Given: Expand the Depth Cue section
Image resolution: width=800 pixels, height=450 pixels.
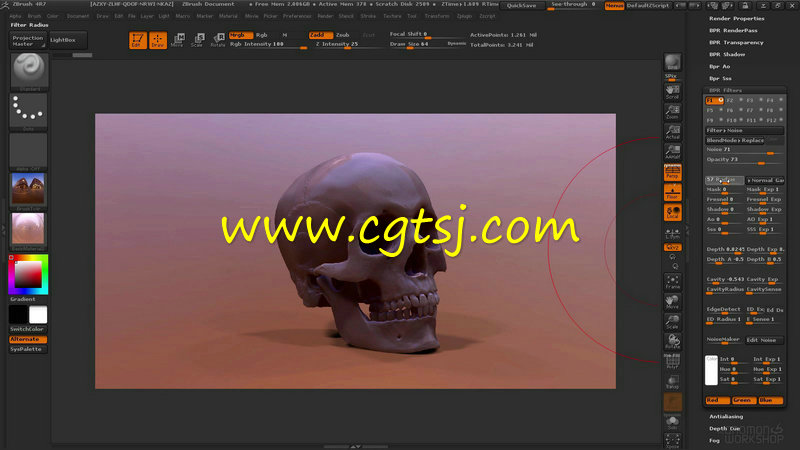Looking at the screenshot, I should [724, 429].
